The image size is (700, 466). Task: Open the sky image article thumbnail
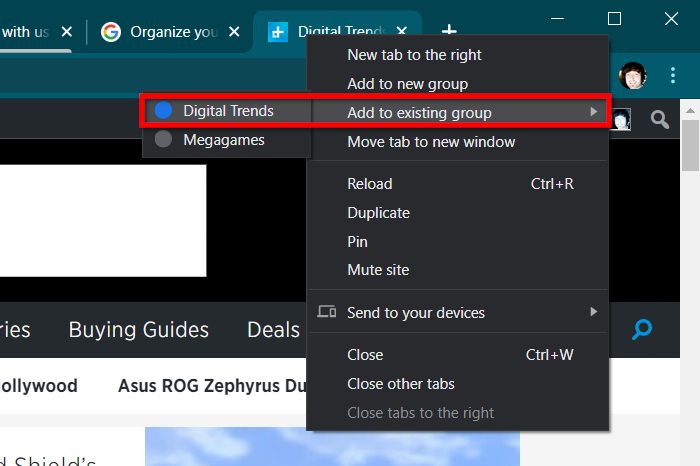(x=332, y=446)
